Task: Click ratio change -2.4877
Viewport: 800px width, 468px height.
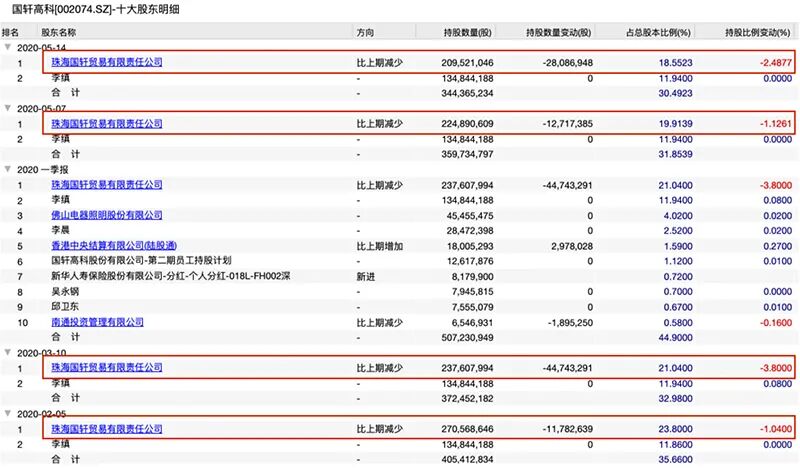Action: pyautogui.click(x=776, y=63)
